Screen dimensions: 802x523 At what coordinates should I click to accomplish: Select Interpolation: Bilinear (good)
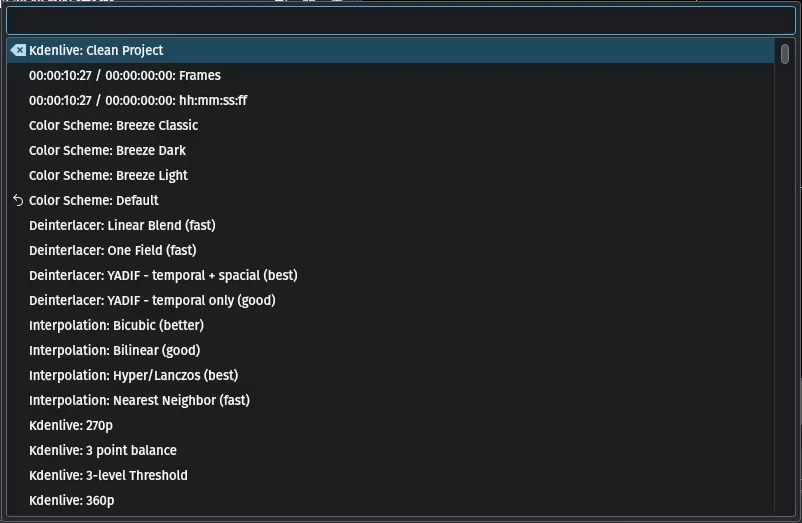[390, 351]
